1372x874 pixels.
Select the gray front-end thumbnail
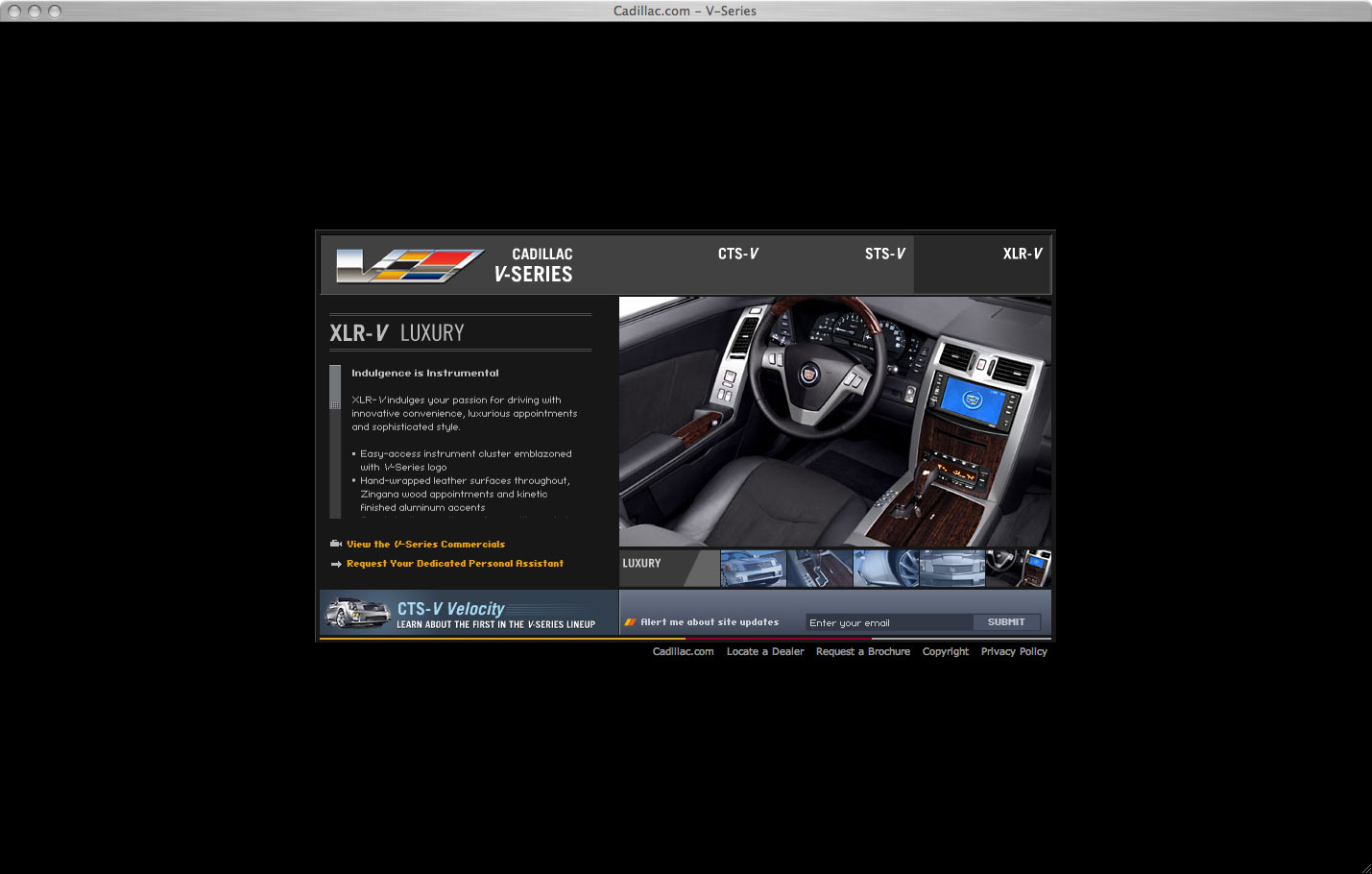point(952,569)
